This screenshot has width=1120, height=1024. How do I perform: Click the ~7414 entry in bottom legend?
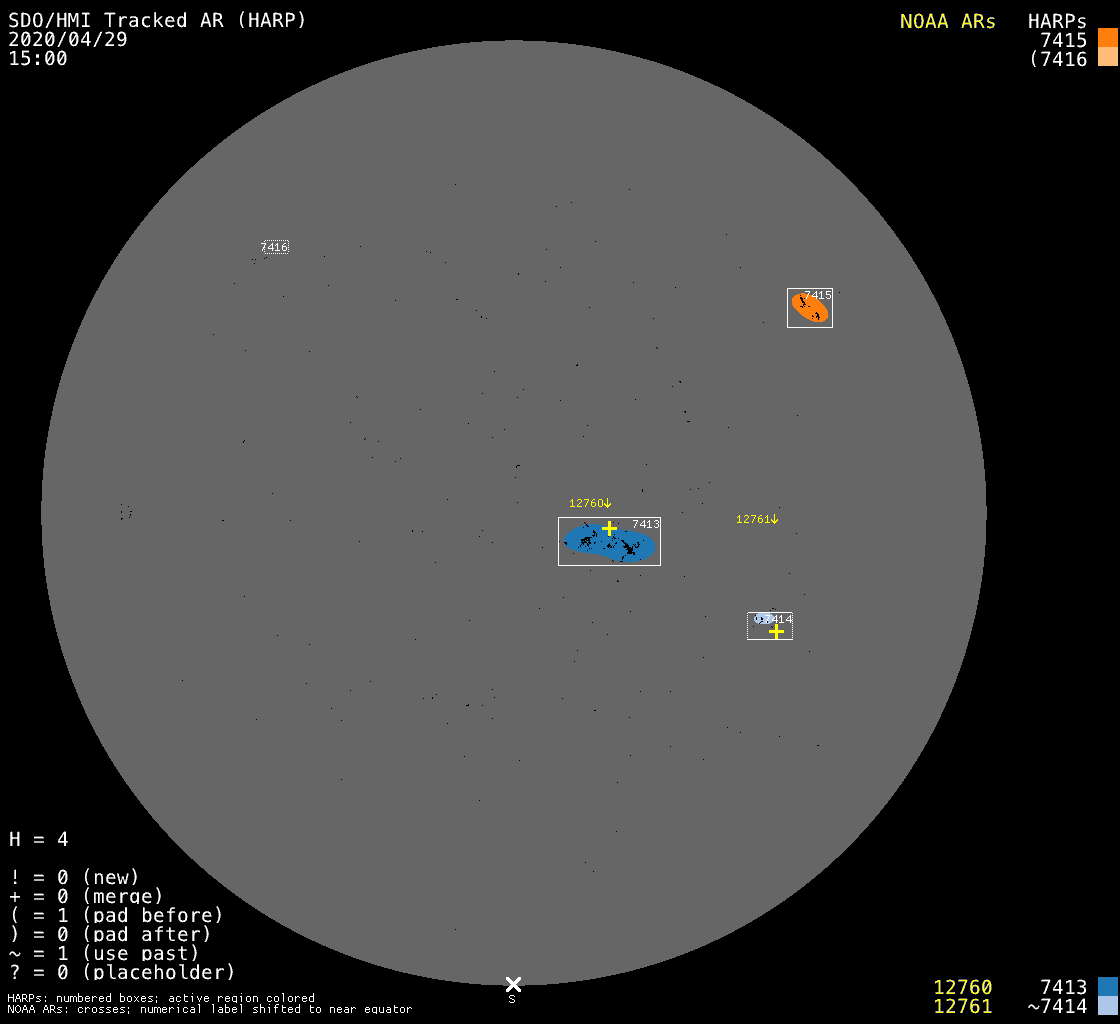click(x=1057, y=1006)
